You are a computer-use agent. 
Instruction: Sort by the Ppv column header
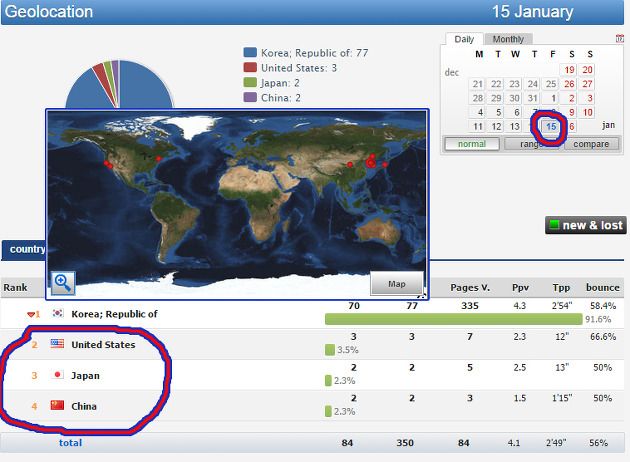tap(520, 288)
